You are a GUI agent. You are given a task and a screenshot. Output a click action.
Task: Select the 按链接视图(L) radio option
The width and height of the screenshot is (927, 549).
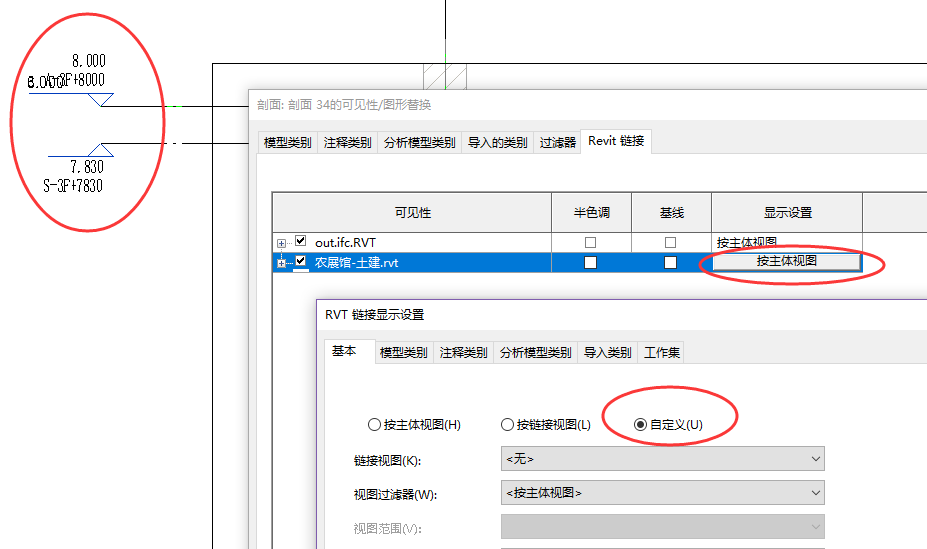click(545, 424)
